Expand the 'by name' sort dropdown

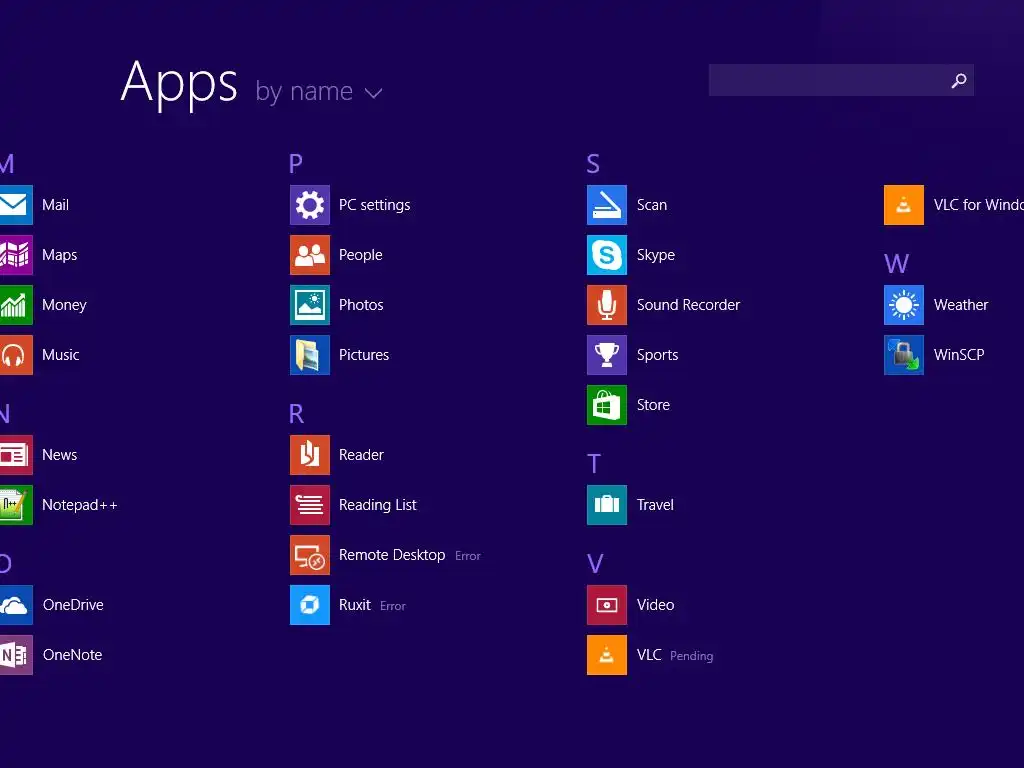click(319, 91)
